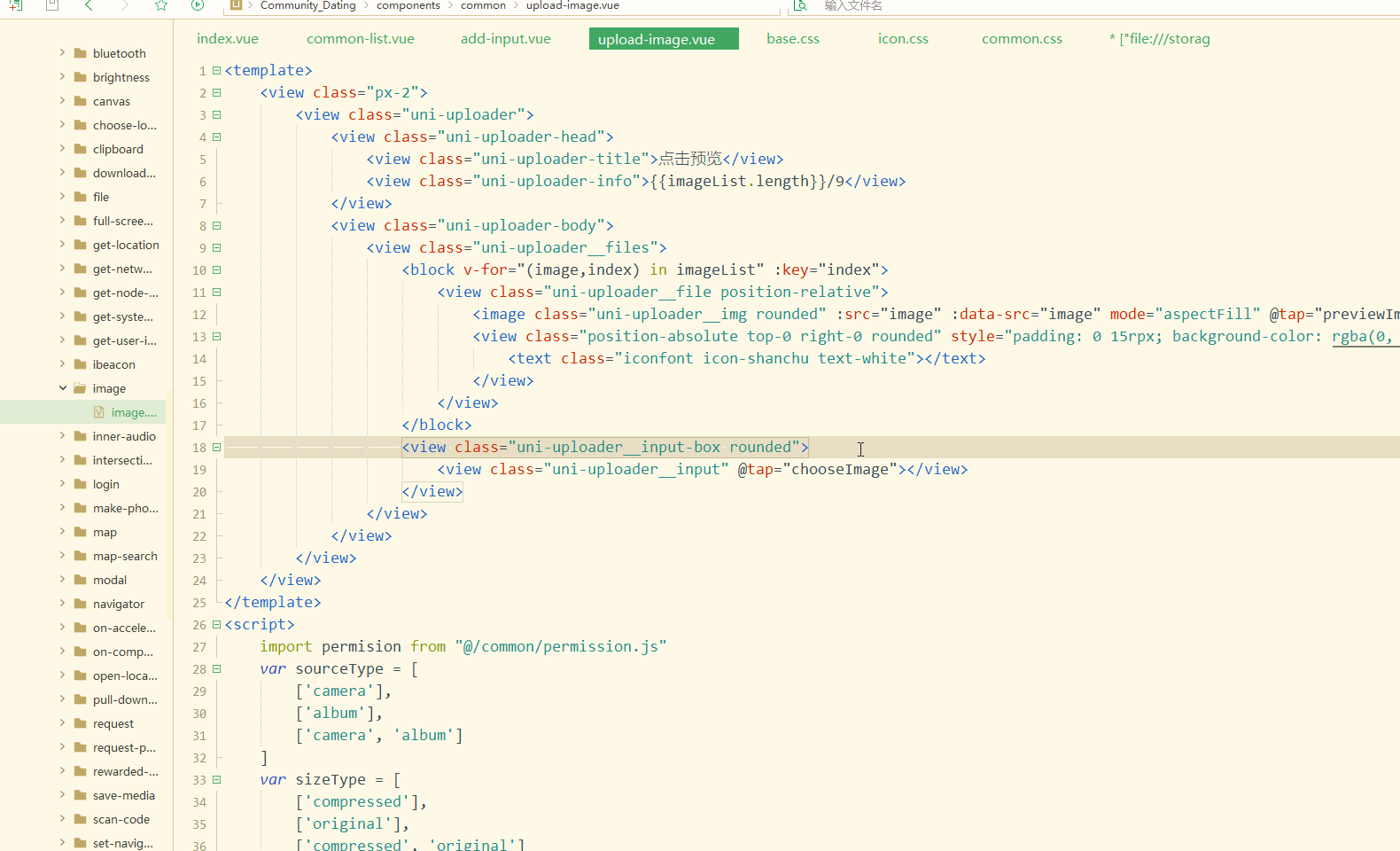Click the project icon before Community_Dating
Viewport: 1400px width, 851px height.
click(237, 4)
